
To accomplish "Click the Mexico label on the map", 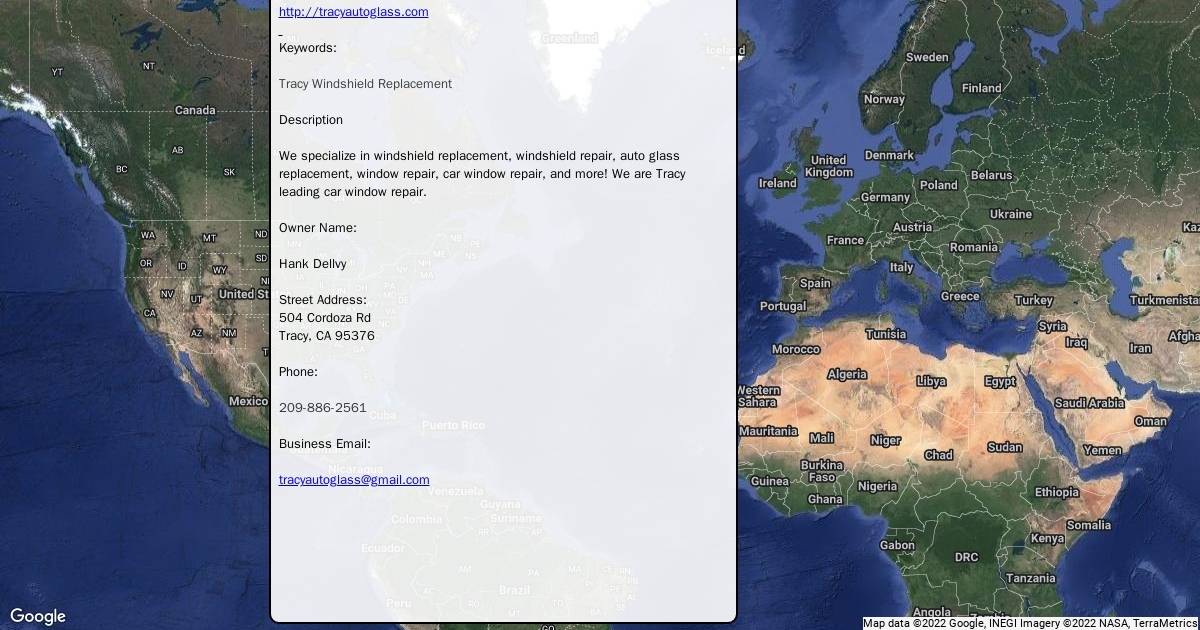I will click(x=247, y=401).
